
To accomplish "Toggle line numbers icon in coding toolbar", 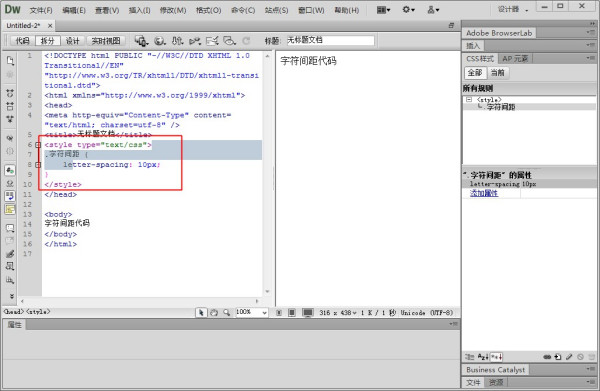I will click(10, 170).
